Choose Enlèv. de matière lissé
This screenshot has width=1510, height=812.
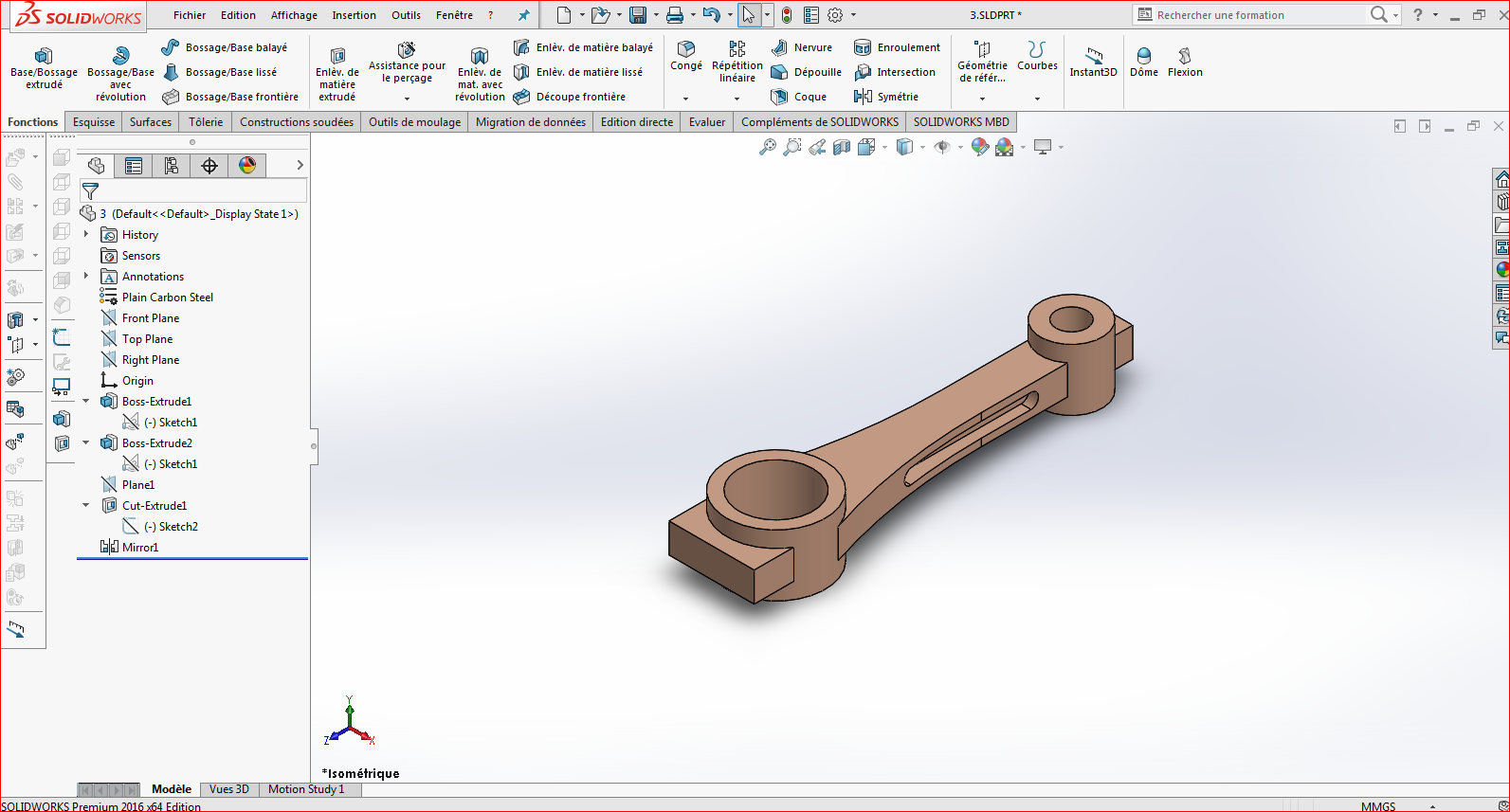[x=578, y=72]
